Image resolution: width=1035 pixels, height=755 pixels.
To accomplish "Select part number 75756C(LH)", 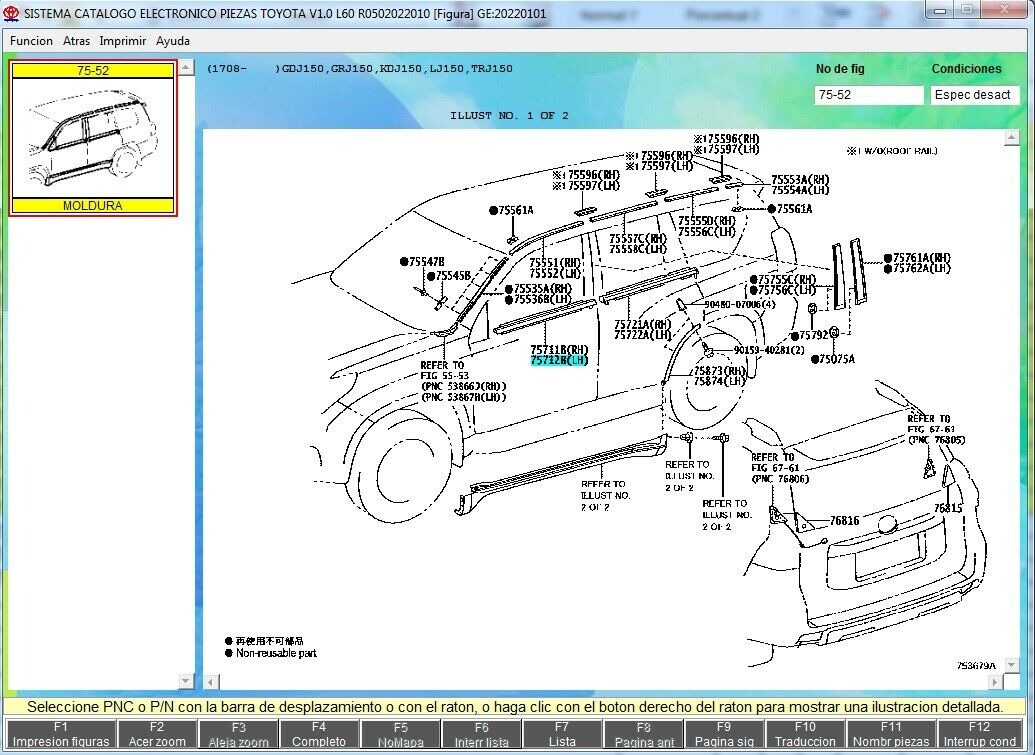I will click(x=787, y=290).
